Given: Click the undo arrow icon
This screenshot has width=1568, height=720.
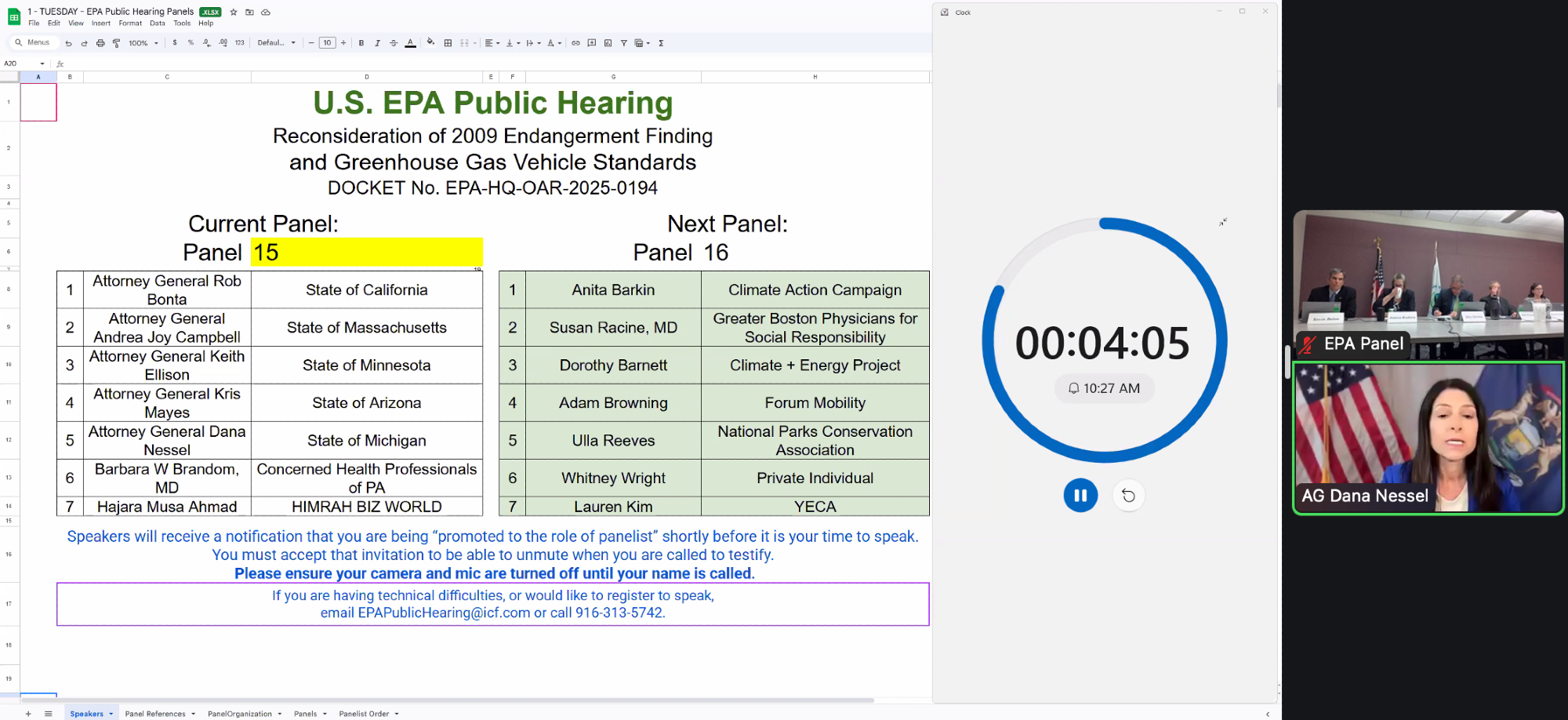Looking at the screenshot, I should (x=69, y=43).
